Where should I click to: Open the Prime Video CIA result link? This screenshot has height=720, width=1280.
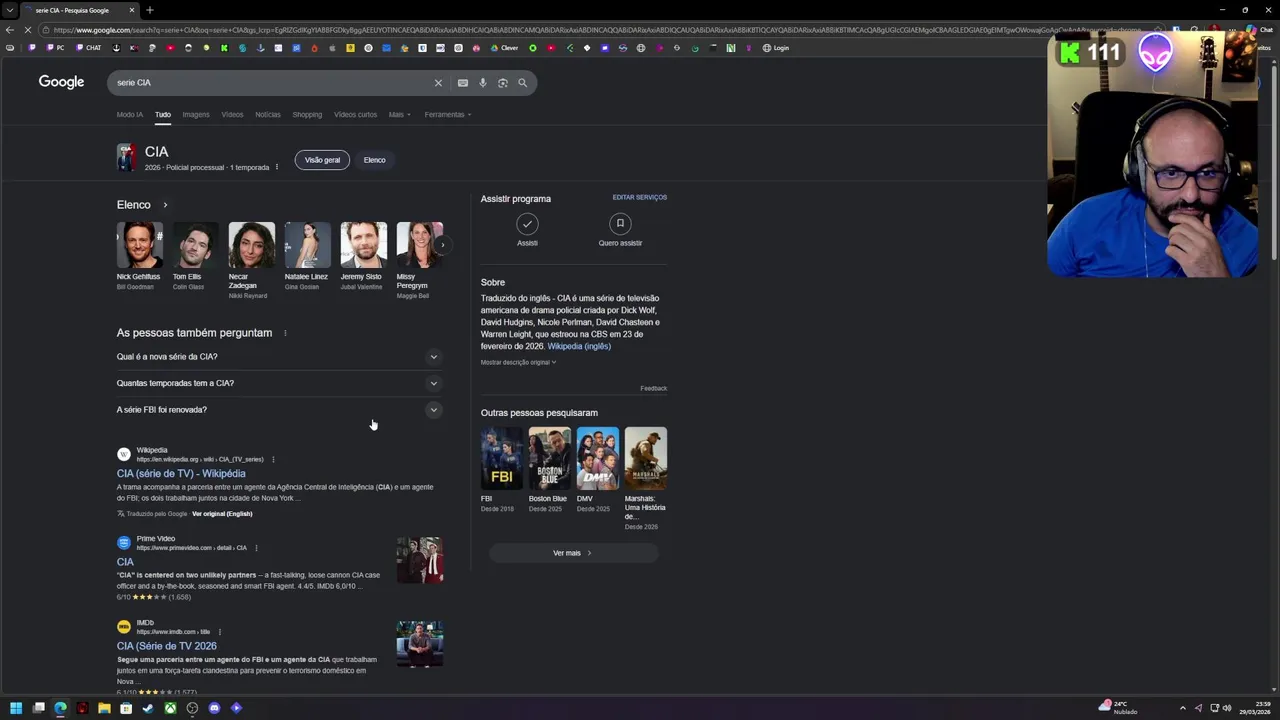125,562
